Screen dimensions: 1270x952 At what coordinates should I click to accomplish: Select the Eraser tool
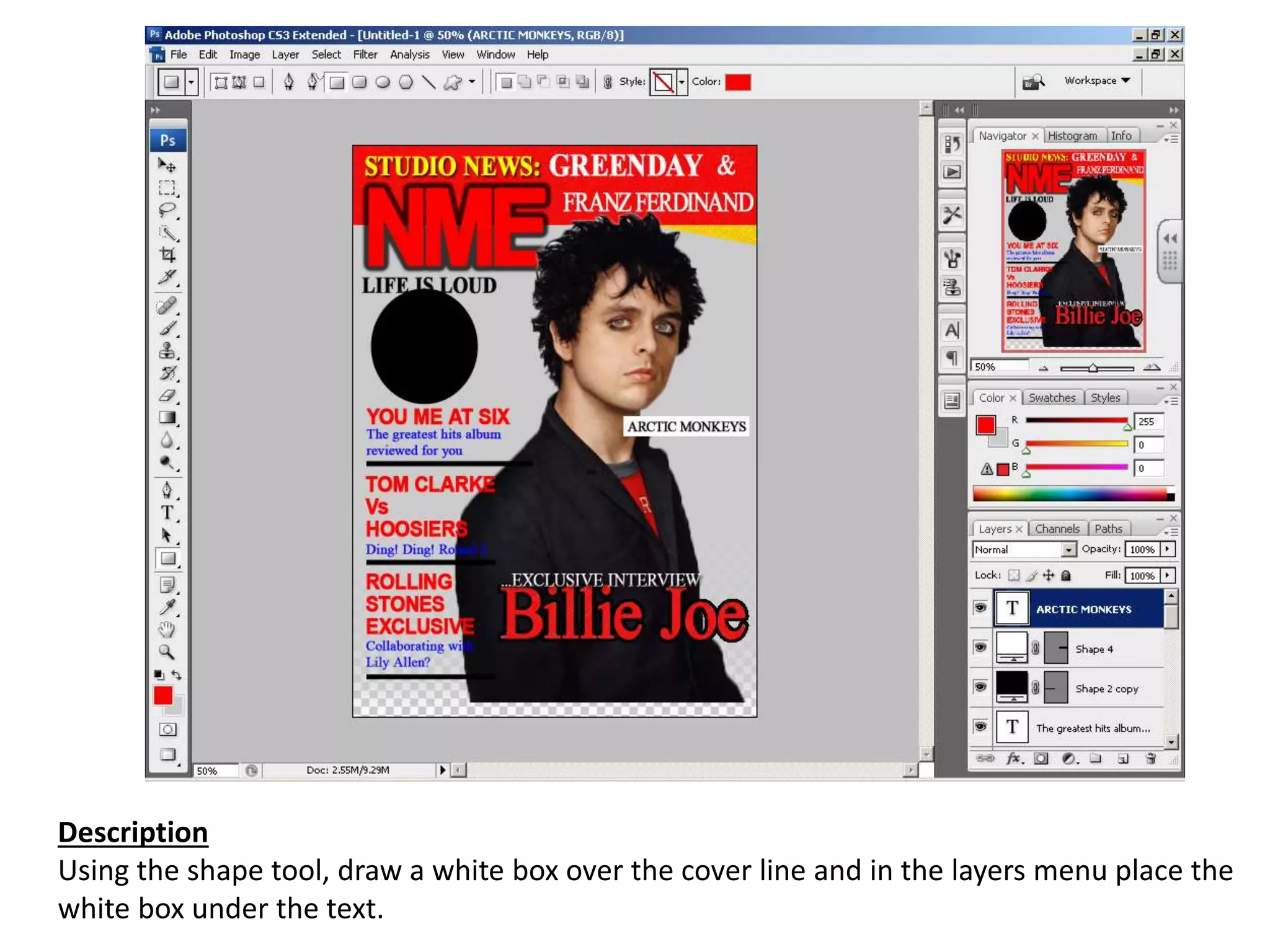(167, 395)
